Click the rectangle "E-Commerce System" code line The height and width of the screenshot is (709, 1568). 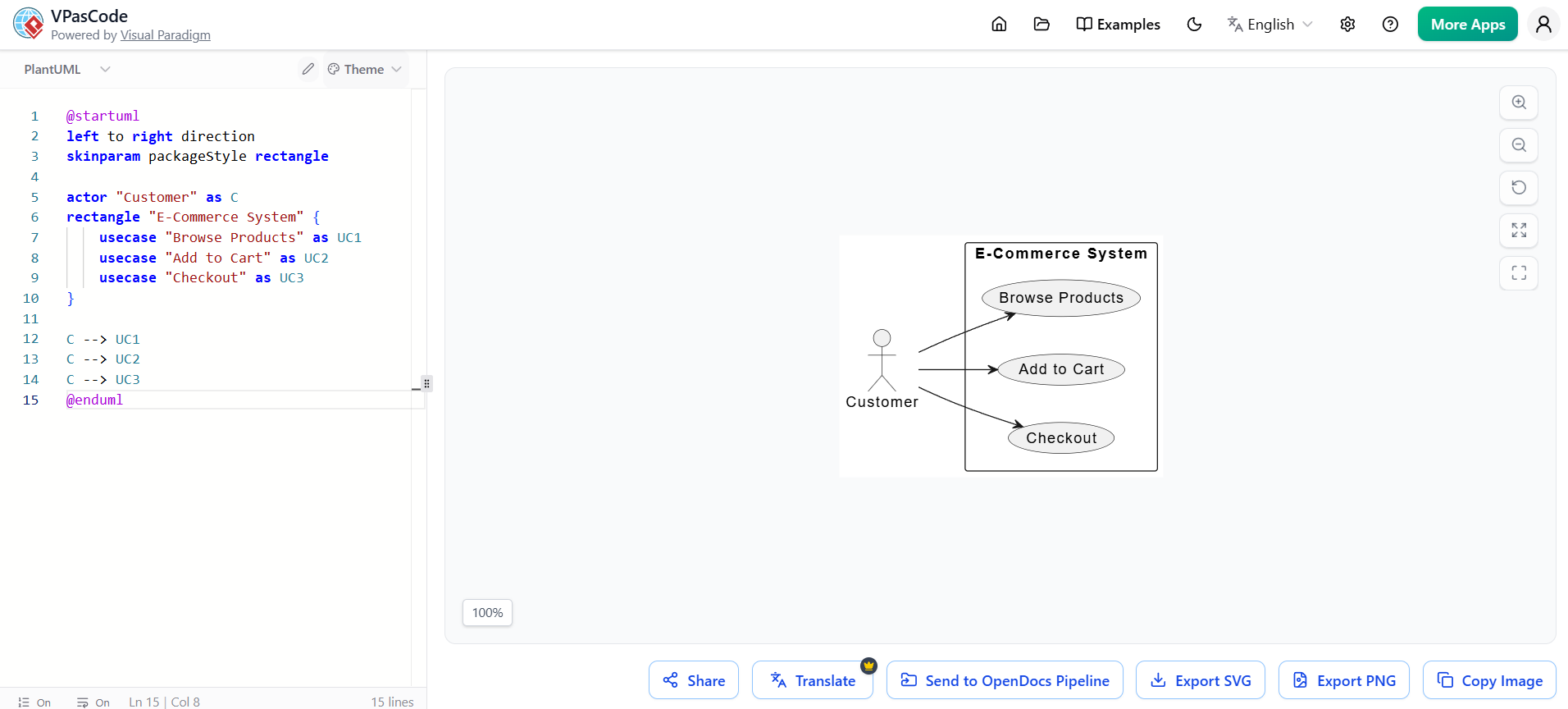[194, 217]
